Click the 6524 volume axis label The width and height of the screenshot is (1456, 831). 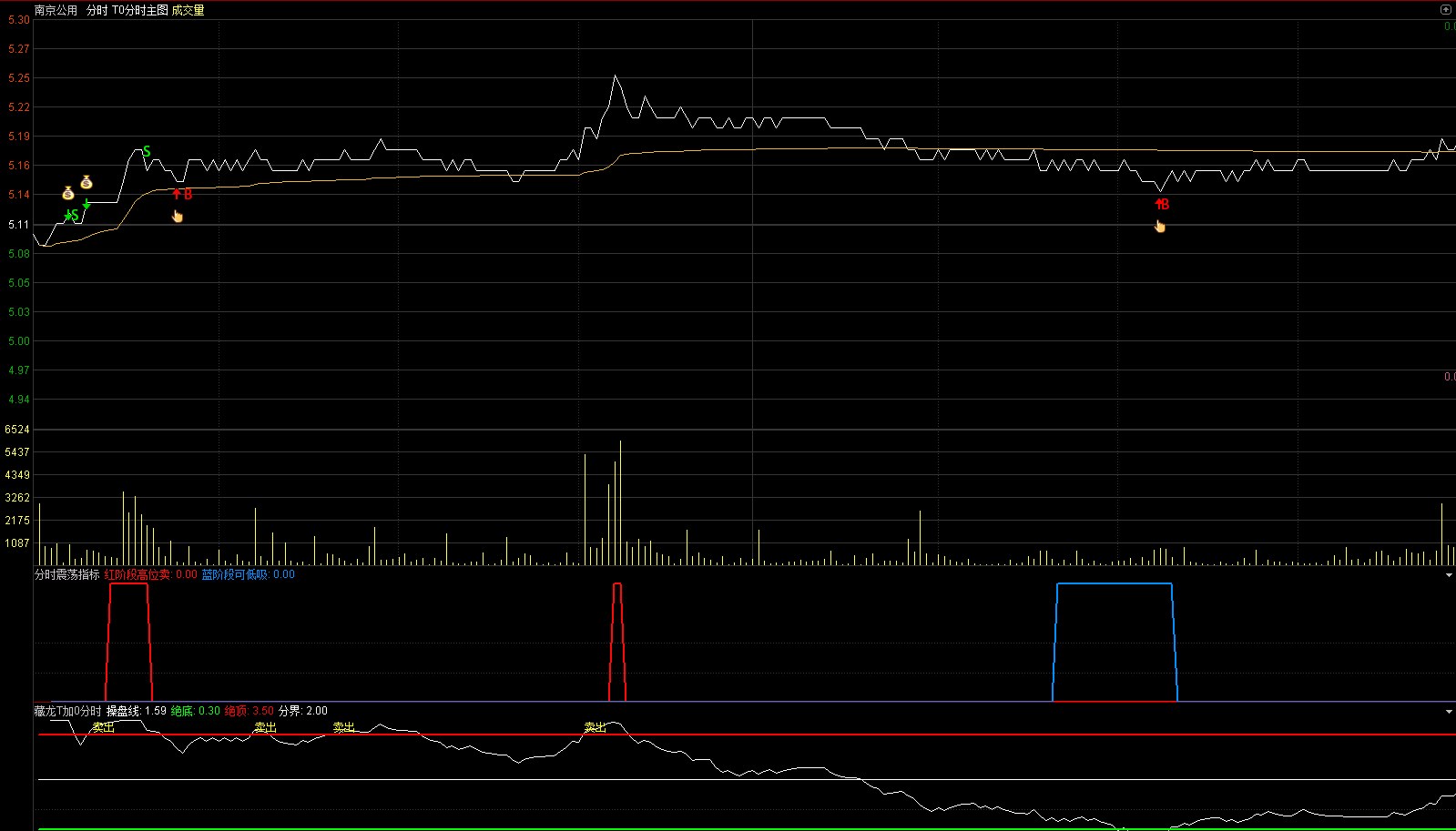tap(17, 430)
